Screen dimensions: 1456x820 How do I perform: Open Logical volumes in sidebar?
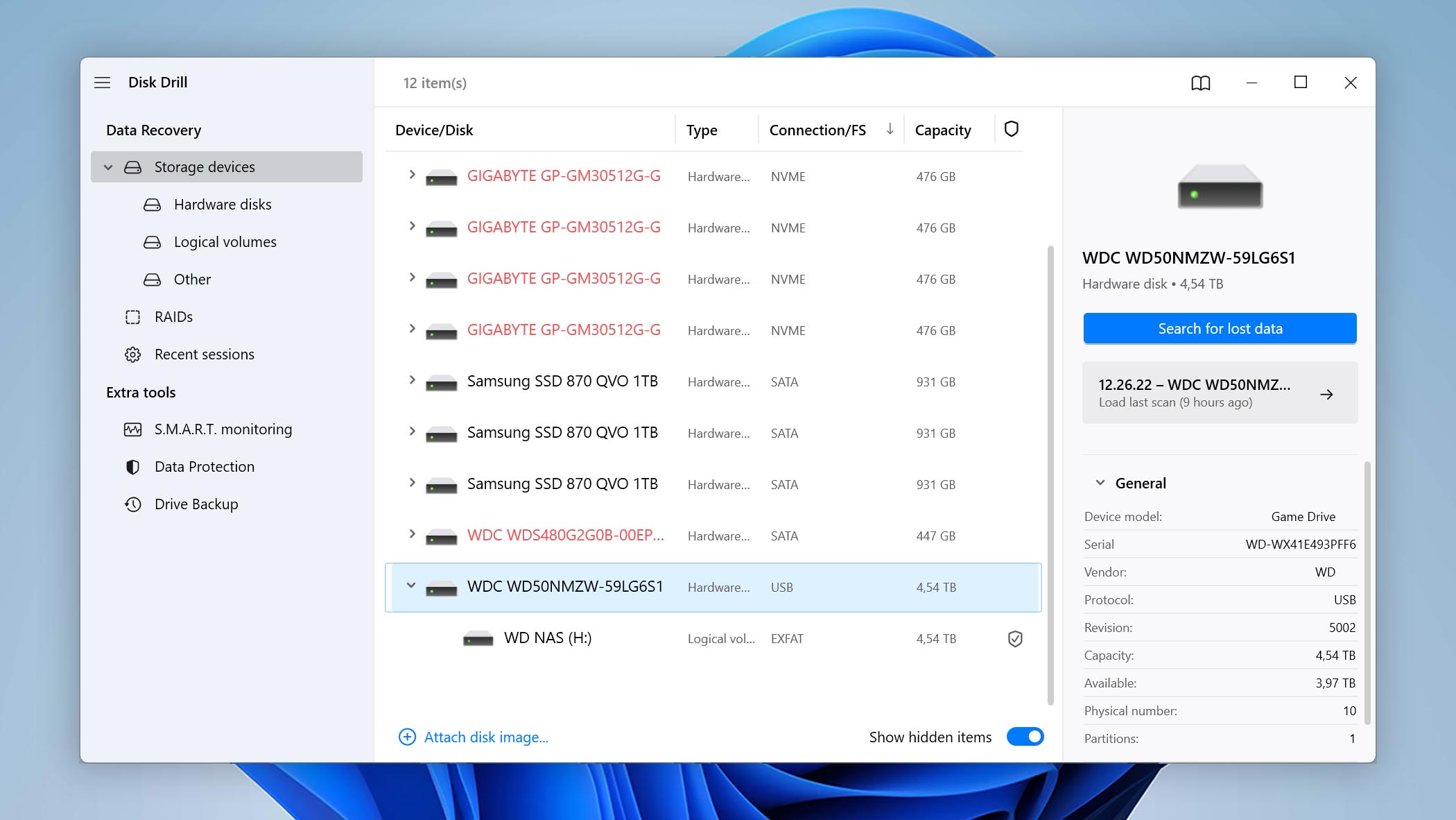coord(225,242)
